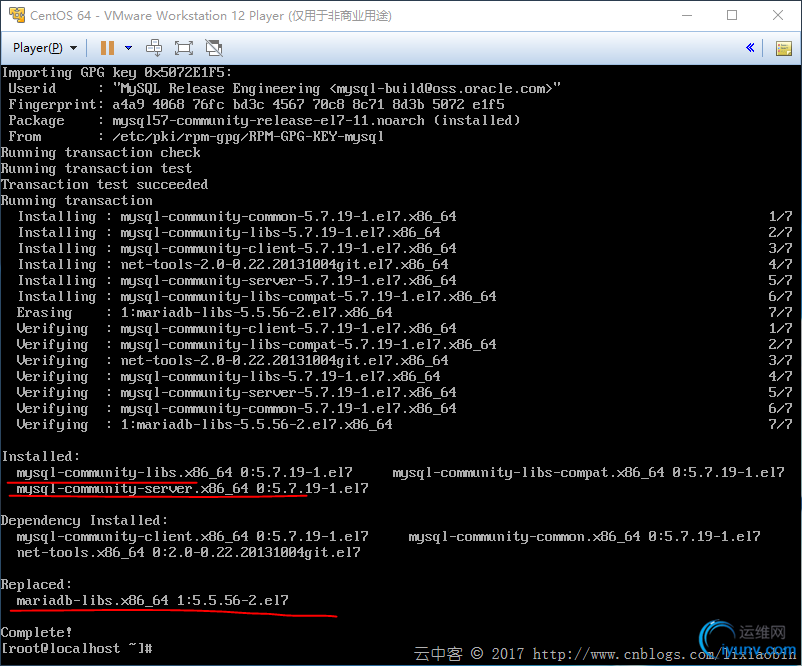Image resolution: width=802 pixels, height=666 pixels.
Task: Click 'Running transaction check' line
Action: (x=101, y=152)
